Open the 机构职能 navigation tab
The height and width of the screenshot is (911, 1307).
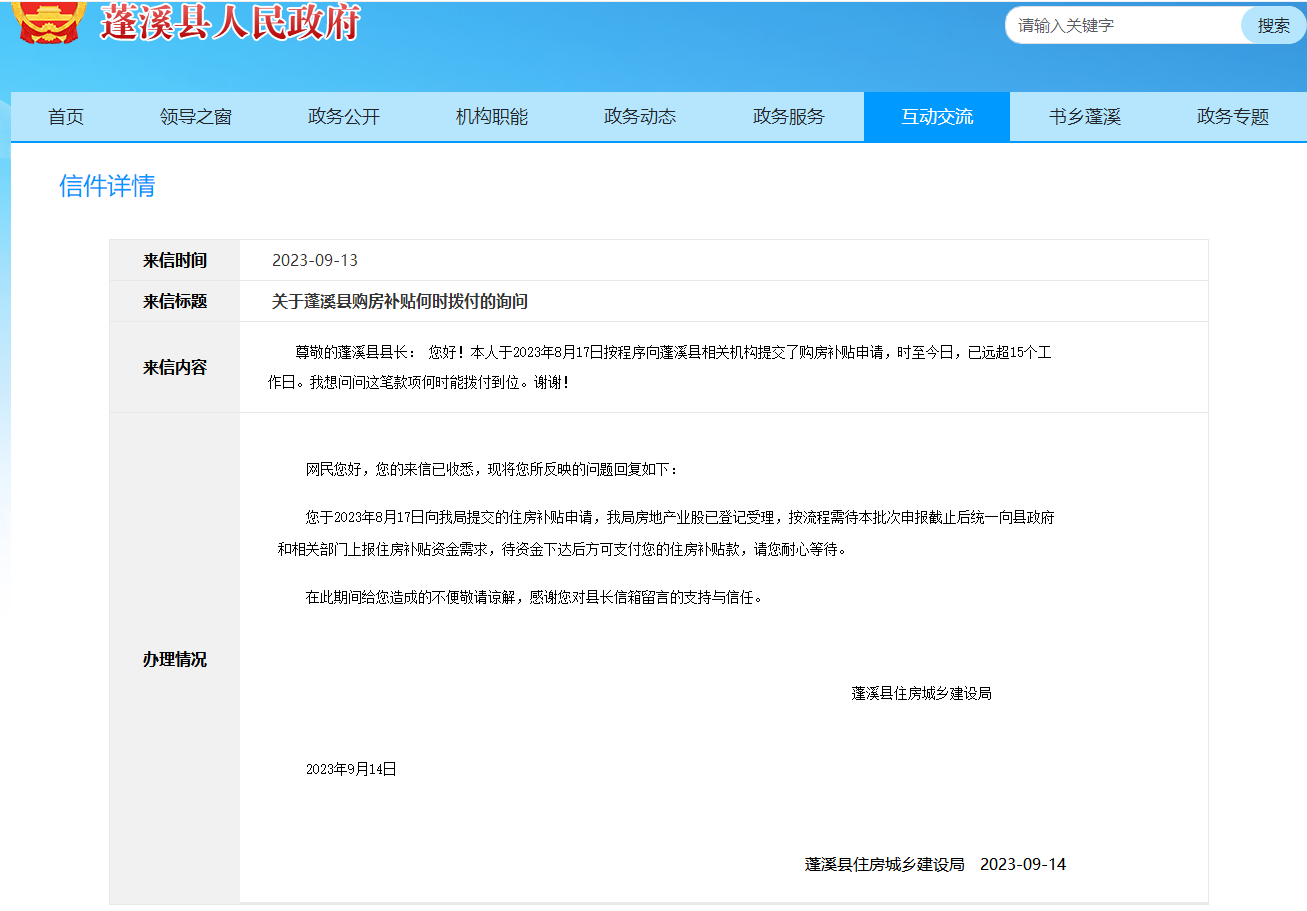pyautogui.click(x=492, y=117)
